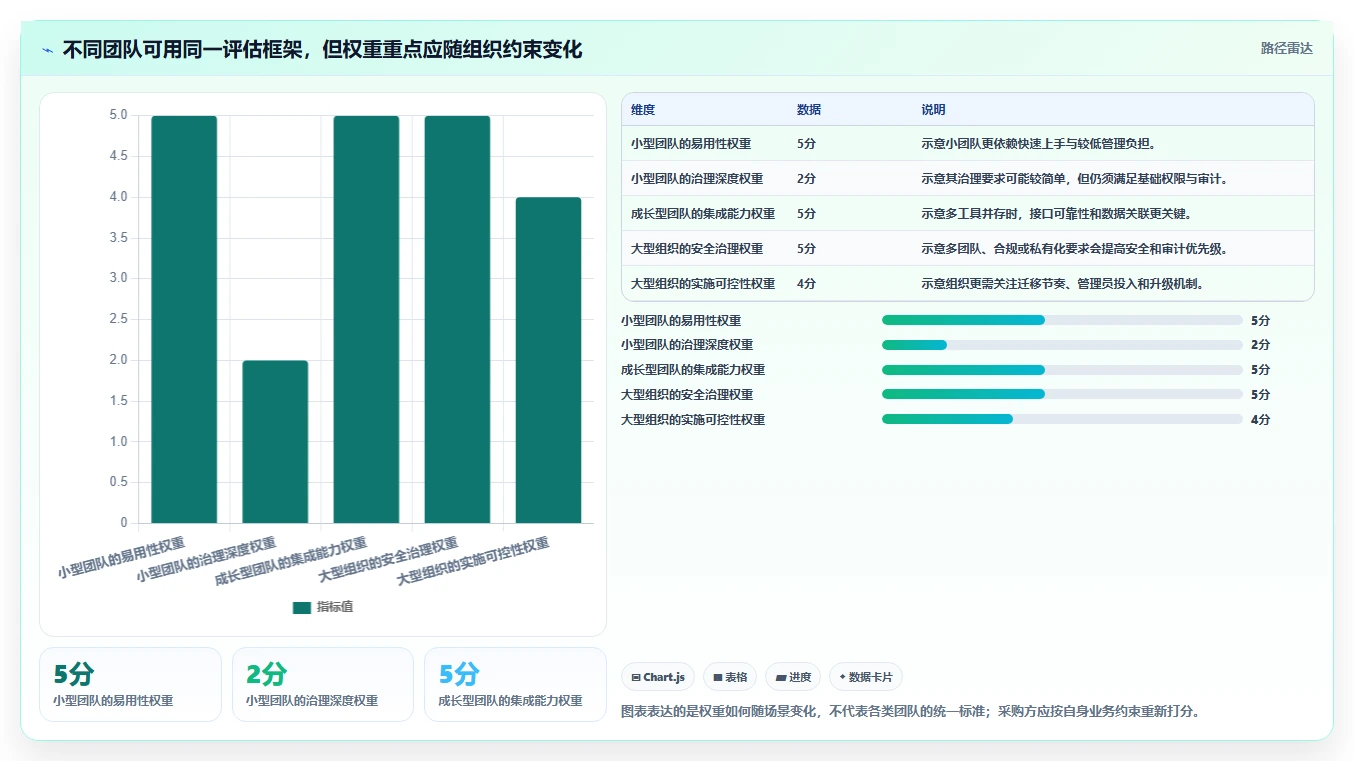The width and height of the screenshot is (1354, 761).
Task: Click the footnote beginning 图表表达的是权重
Action: coord(910,712)
